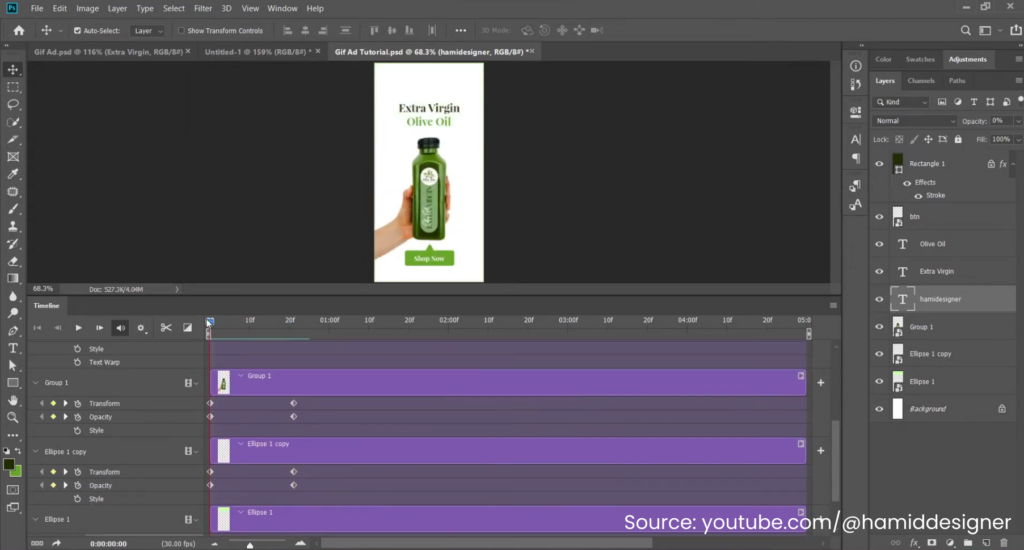The image size is (1024, 550).
Task: Delete layer using trash icon
Action: coord(1003,543)
